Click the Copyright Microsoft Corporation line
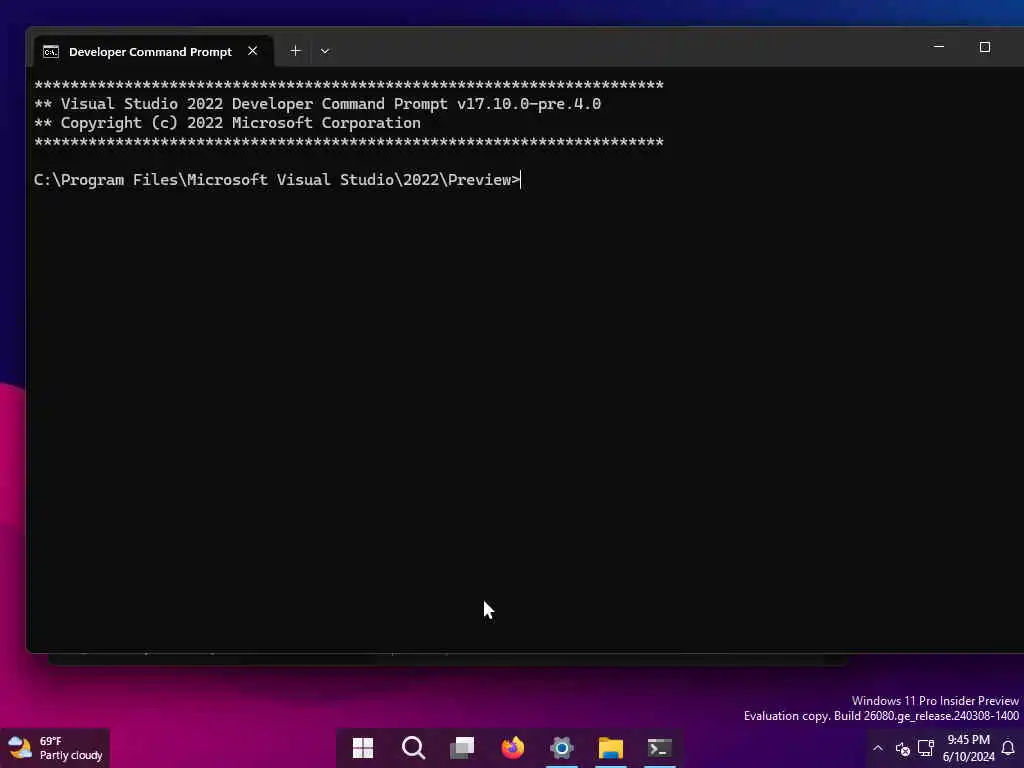 (227, 123)
